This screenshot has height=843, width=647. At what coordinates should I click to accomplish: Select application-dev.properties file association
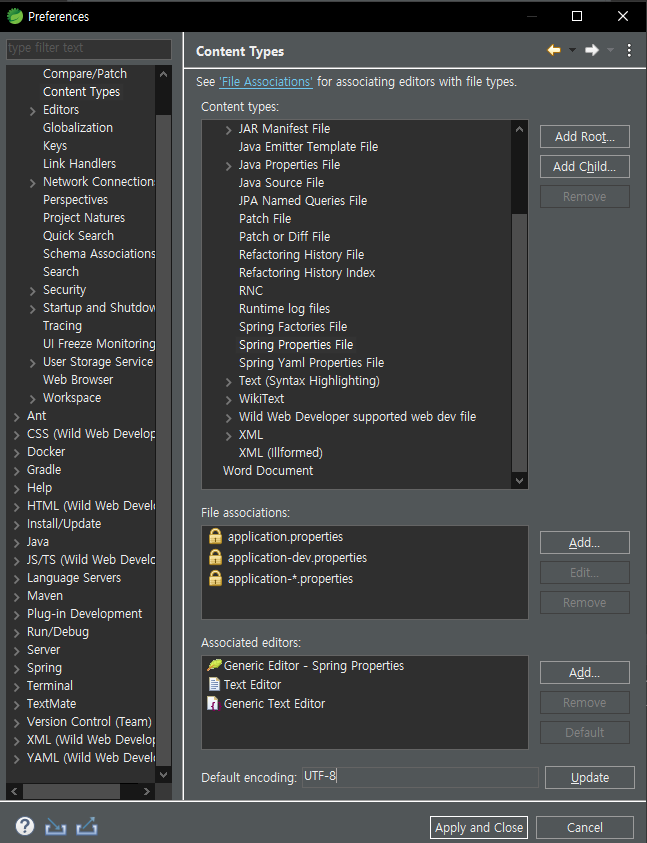(x=297, y=558)
